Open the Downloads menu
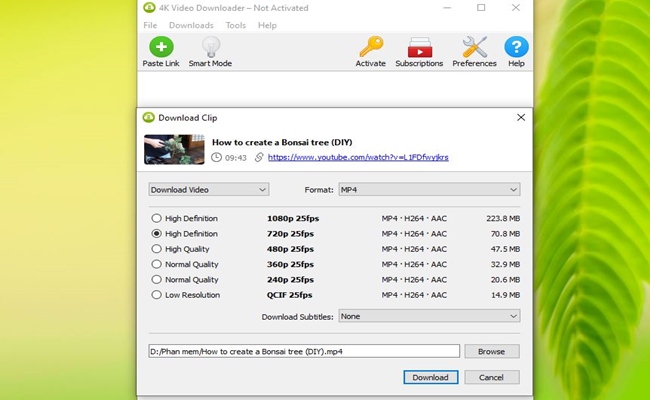This screenshot has width=650, height=400. 191,25
